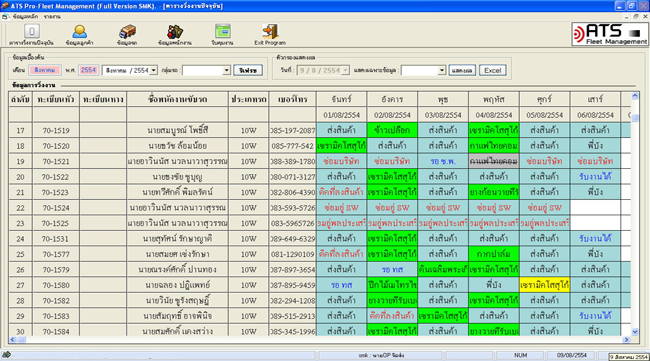Select plate number 70-1577

(x=56, y=254)
